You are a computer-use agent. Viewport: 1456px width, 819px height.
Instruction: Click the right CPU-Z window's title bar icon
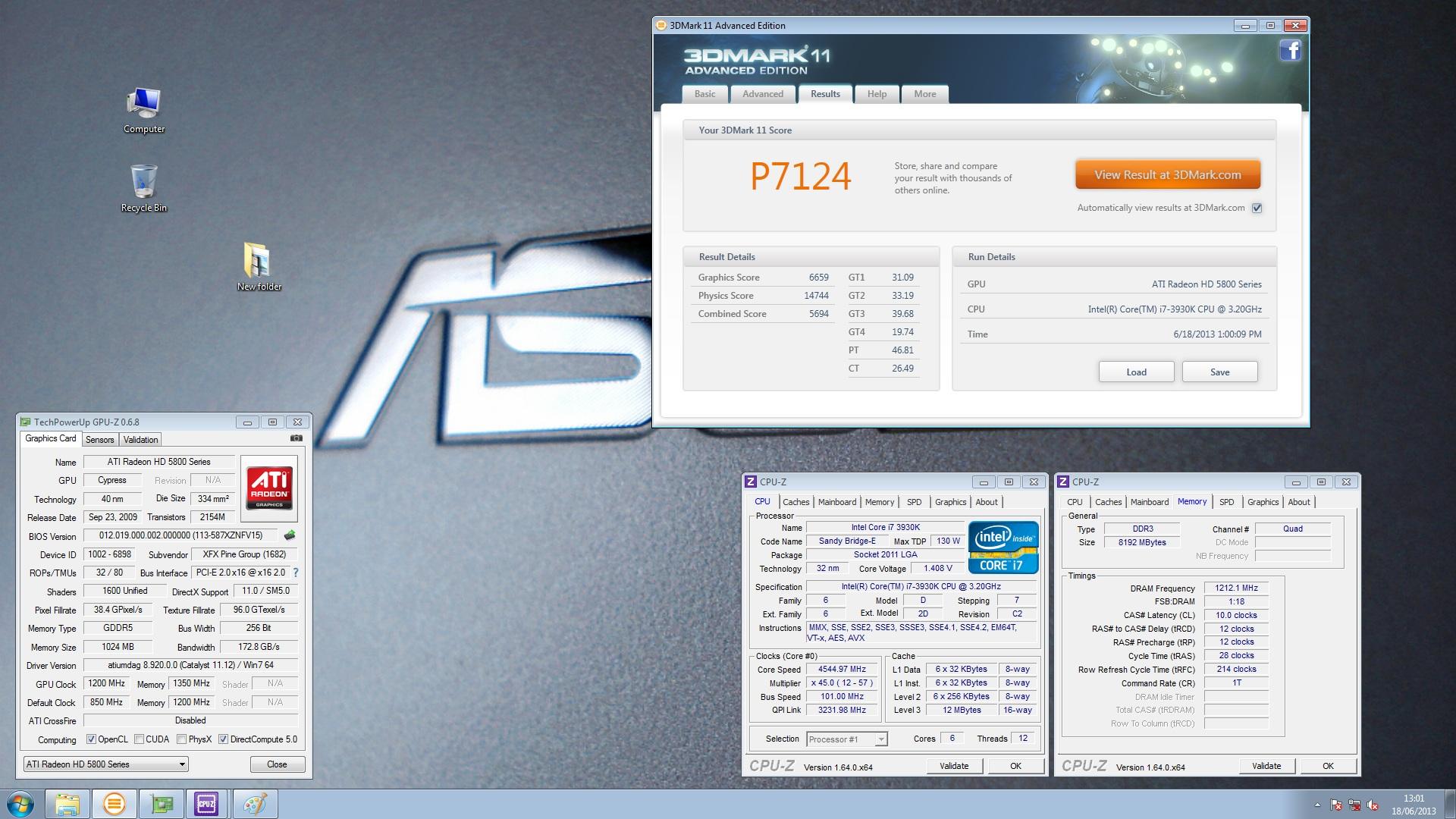(1063, 482)
